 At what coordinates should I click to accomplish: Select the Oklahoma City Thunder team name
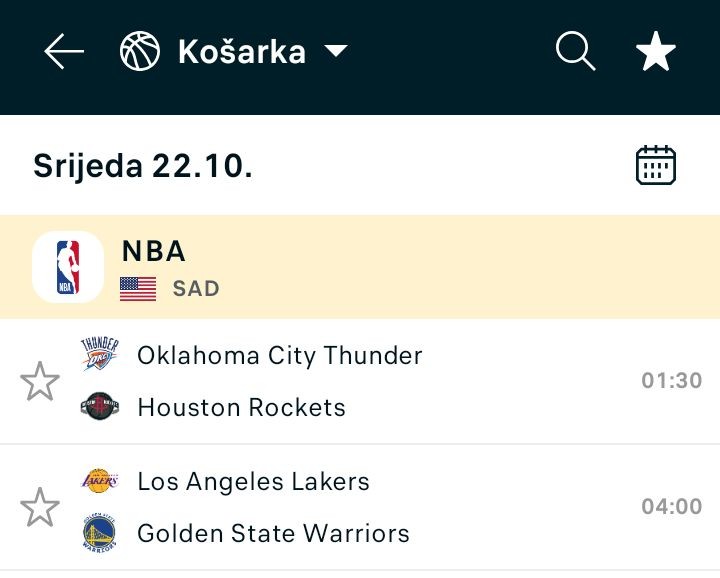pos(280,355)
